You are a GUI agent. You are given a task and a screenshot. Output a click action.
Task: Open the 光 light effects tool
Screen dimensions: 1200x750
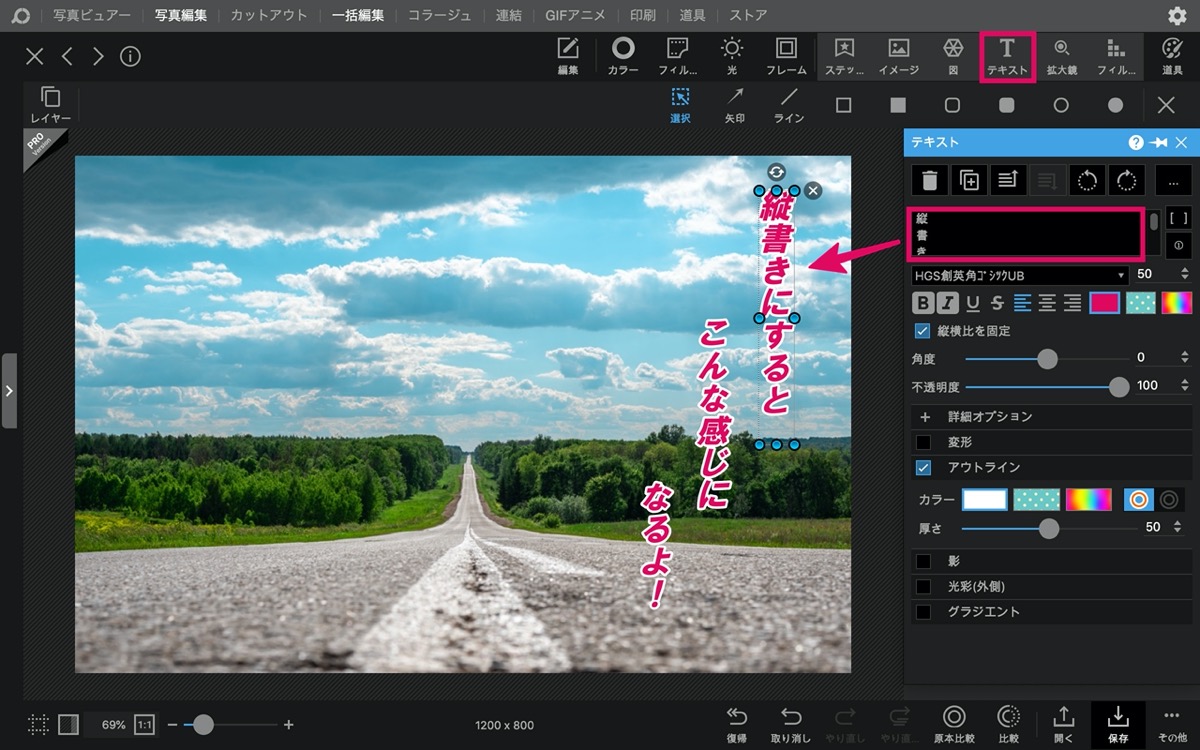click(x=732, y=56)
